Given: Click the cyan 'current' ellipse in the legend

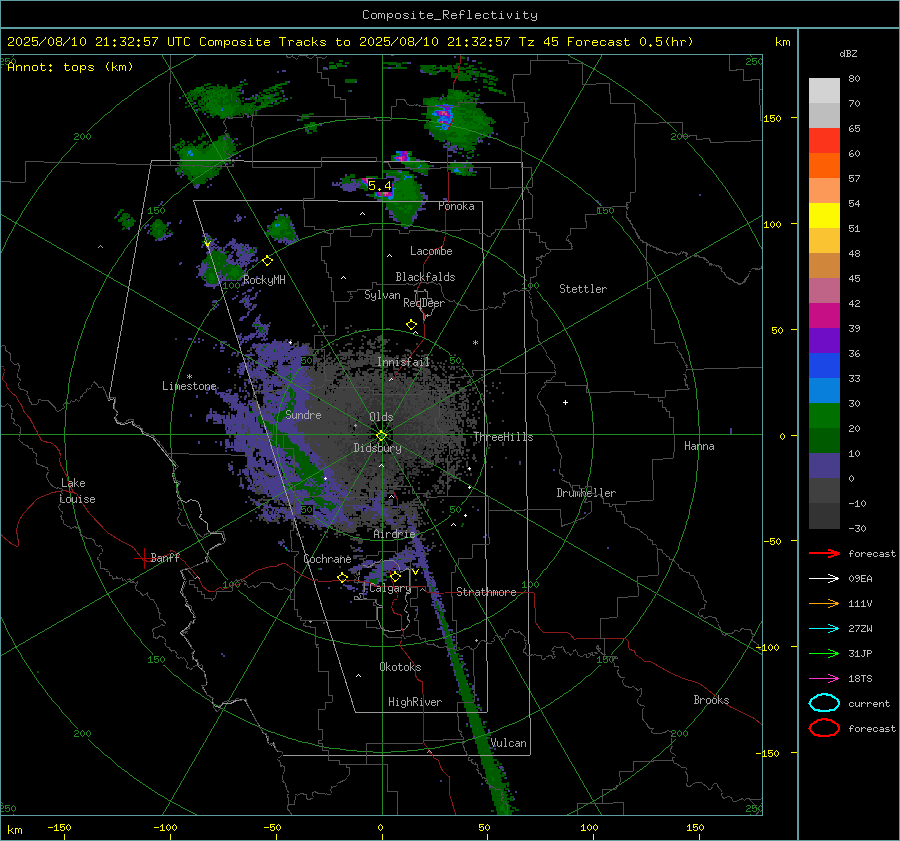Looking at the screenshot, I should (824, 703).
